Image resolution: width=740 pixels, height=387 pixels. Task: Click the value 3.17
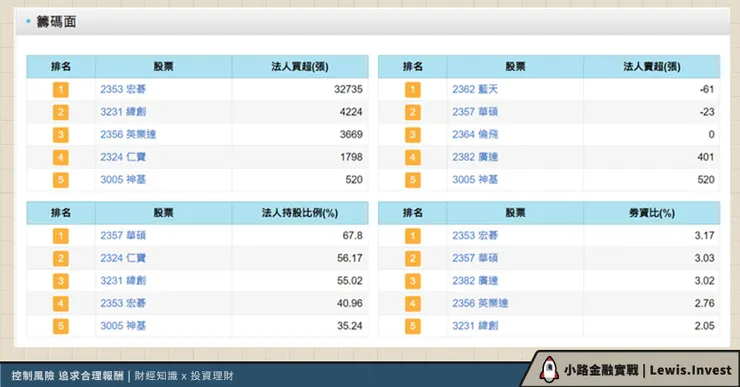click(x=705, y=235)
